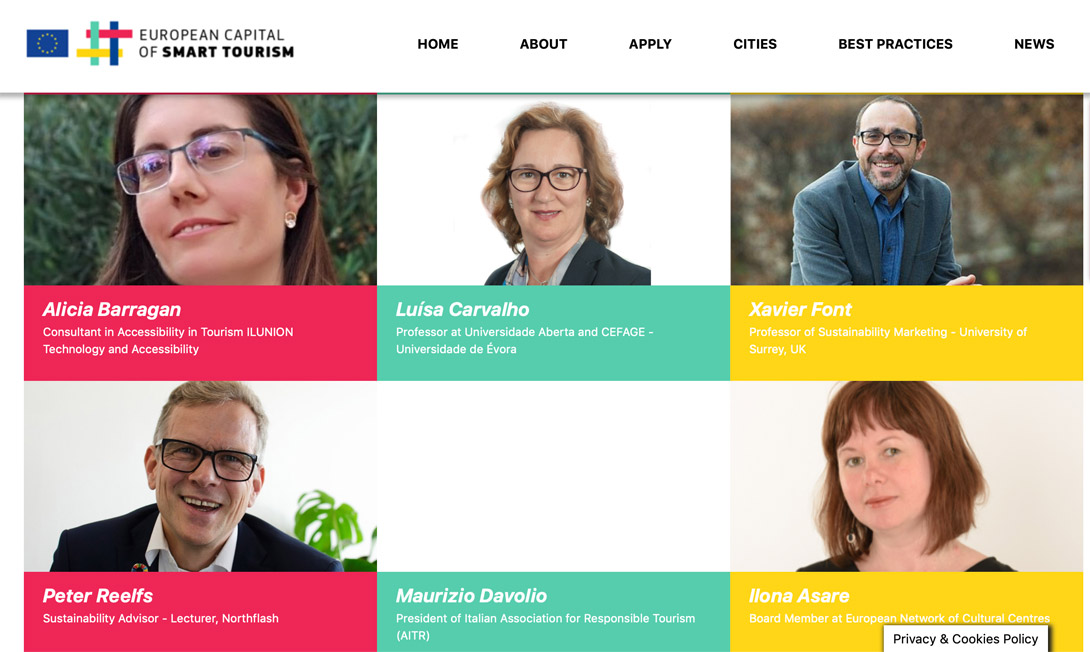Select BEST PRACTICES in navigation
The image size is (1090, 652).
tap(895, 44)
